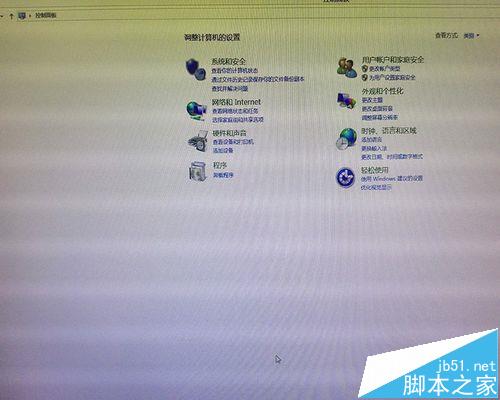
Task: Click 更换输入法 link
Action: pos(374,148)
